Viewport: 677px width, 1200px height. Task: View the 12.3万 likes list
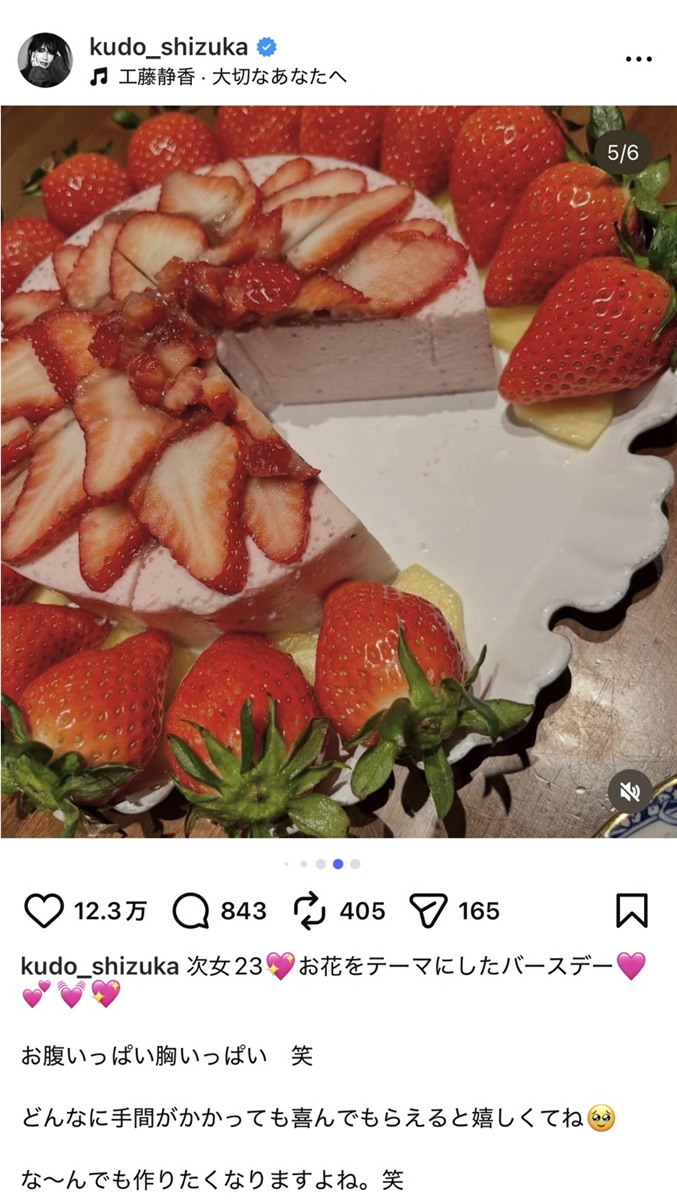(x=110, y=911)
